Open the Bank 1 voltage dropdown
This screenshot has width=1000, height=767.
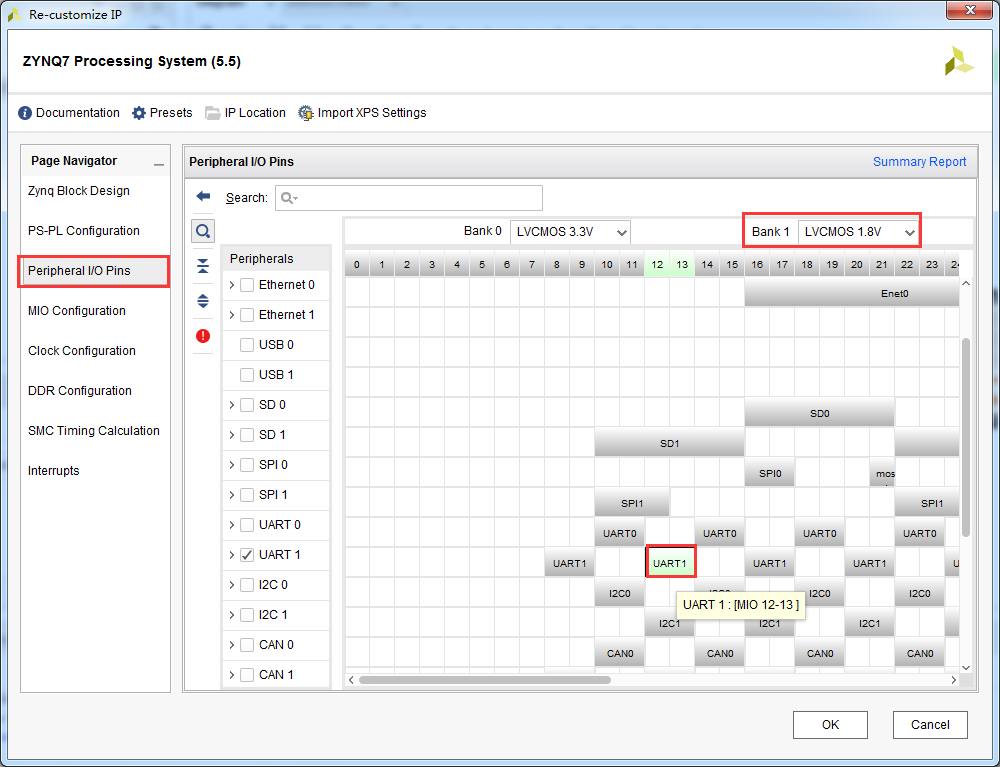coord(858,232)
